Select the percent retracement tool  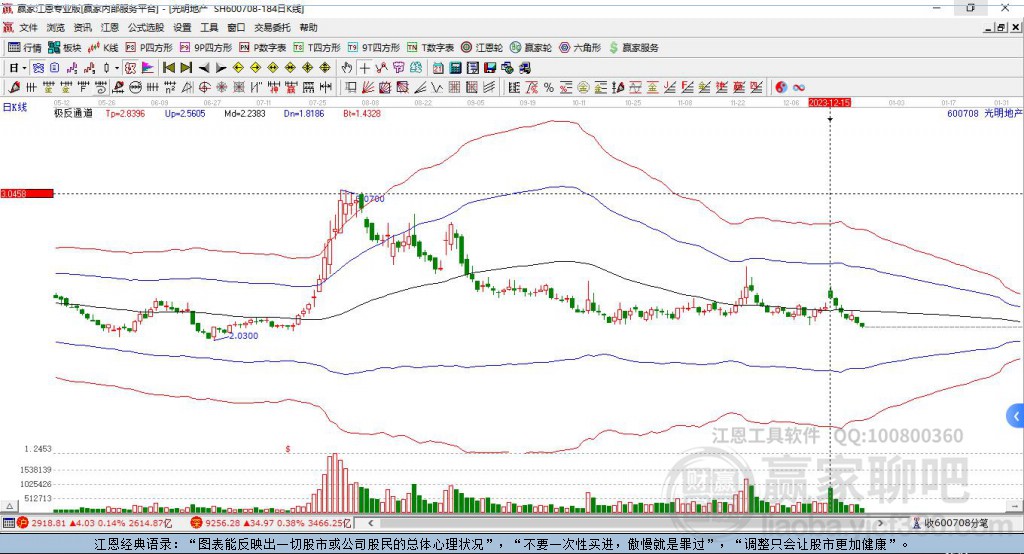click(549, 88)
